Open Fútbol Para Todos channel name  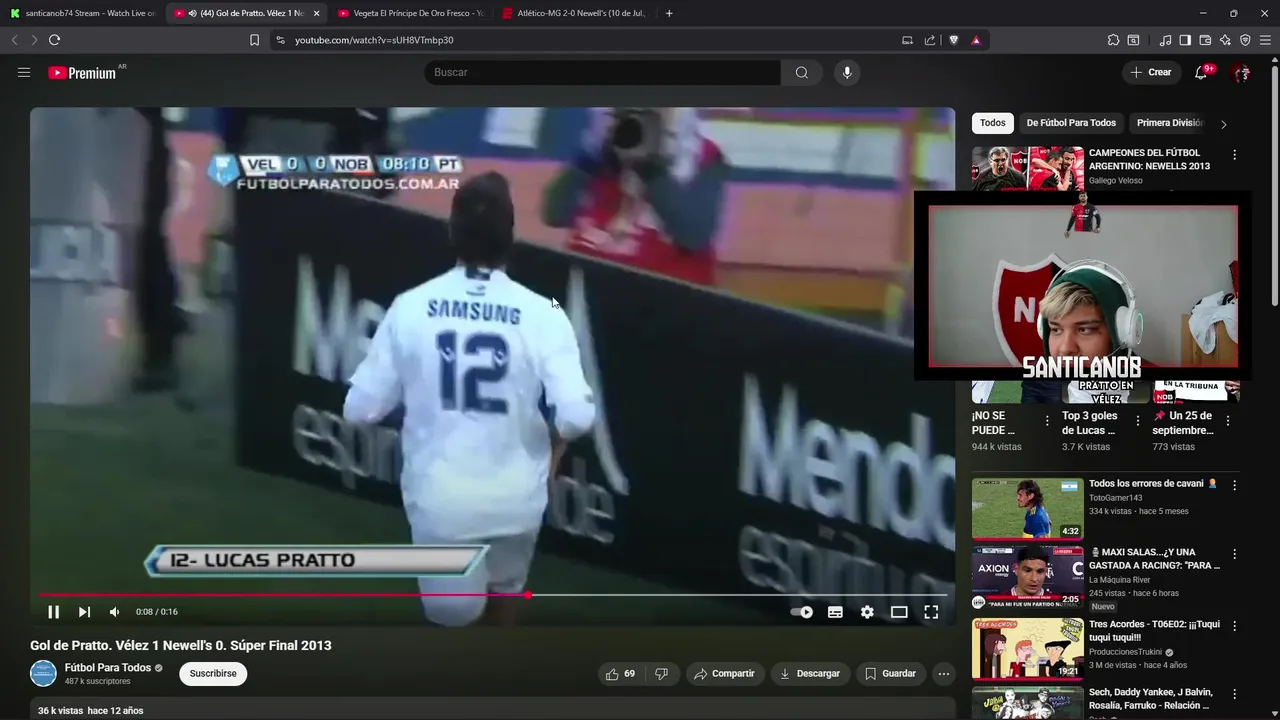point(108,668)
